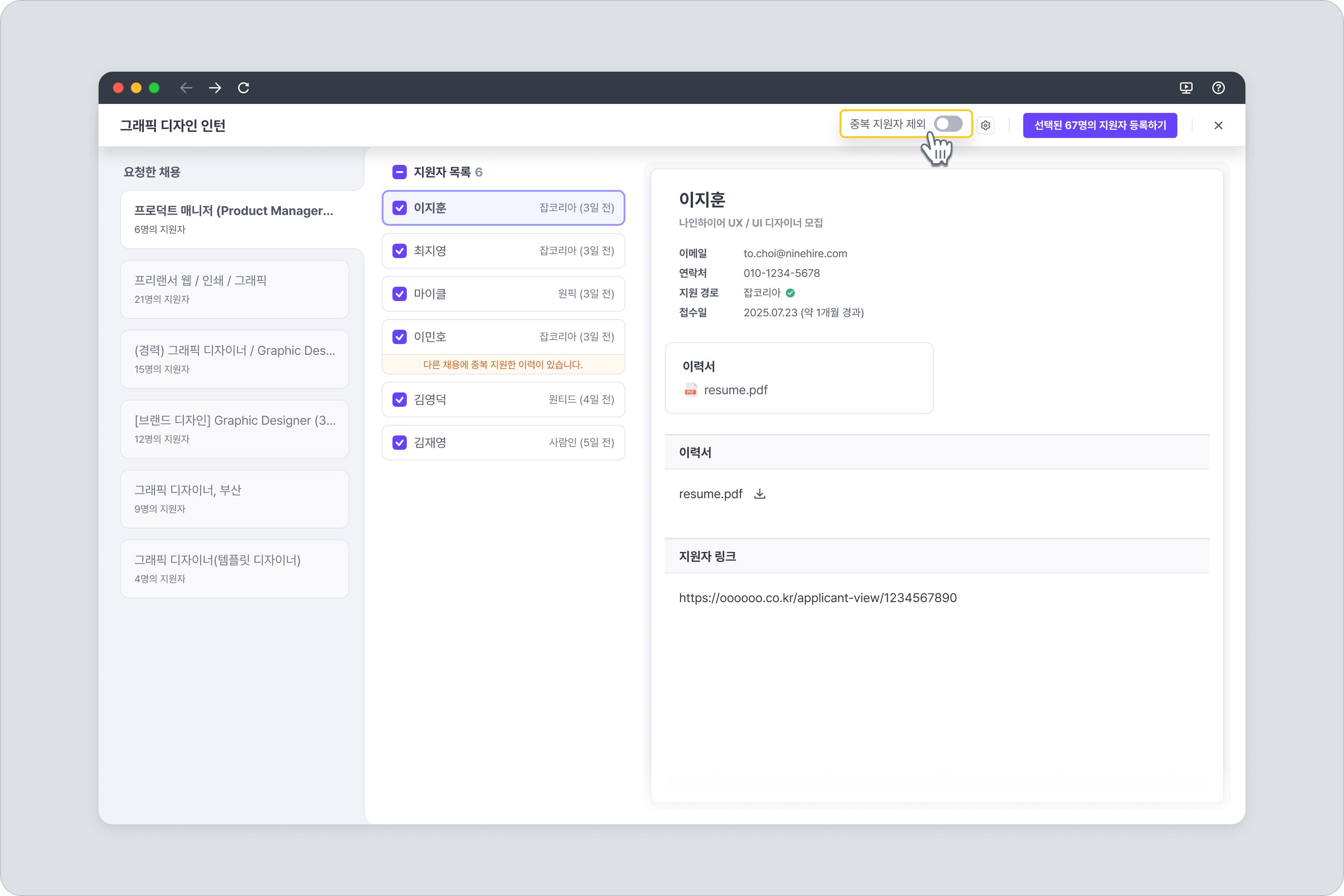The height and width of the screenshot is (896, 1344).
Task: Open the help question mark icon
Action: click(x=1218, y=87)
